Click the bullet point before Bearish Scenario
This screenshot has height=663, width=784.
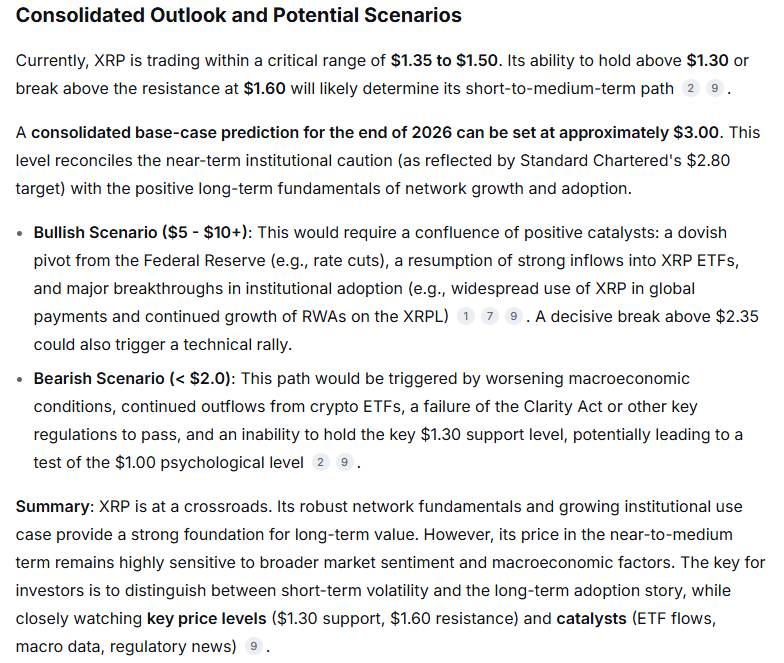22,380
